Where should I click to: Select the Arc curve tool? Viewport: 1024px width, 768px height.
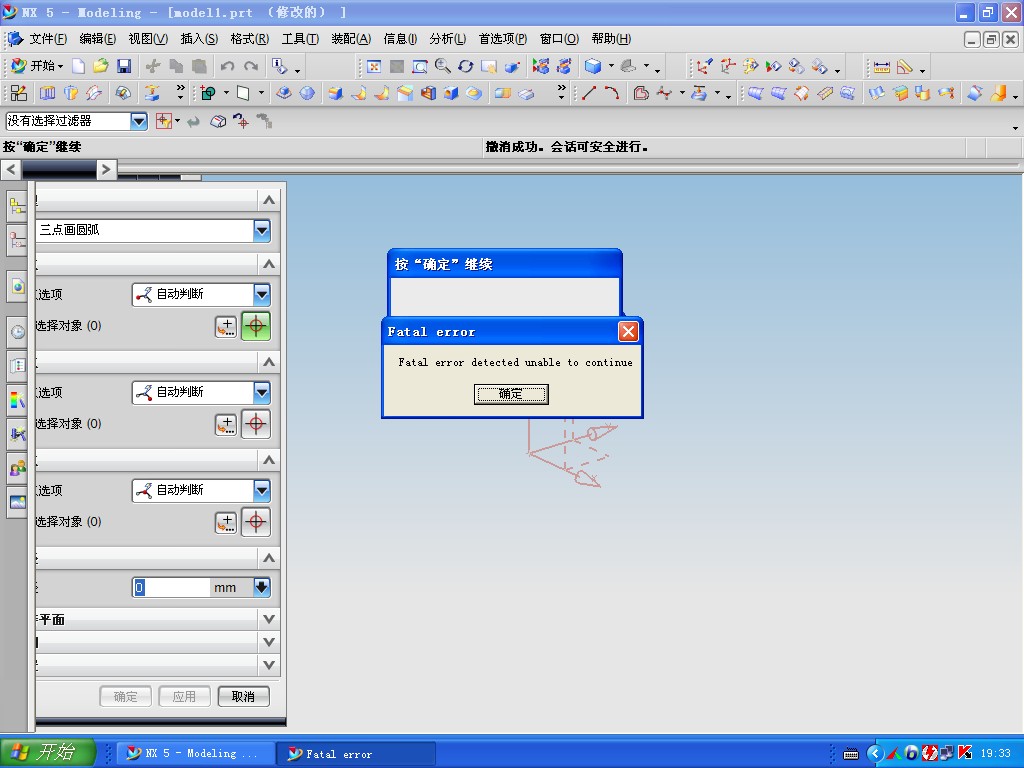[x=612, y=93]
